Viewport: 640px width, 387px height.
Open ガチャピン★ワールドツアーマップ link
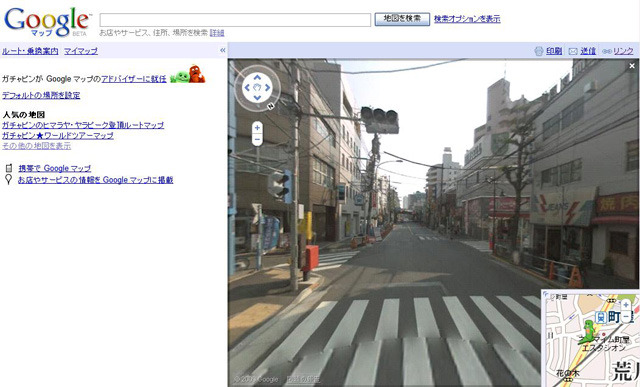point(58,135)
